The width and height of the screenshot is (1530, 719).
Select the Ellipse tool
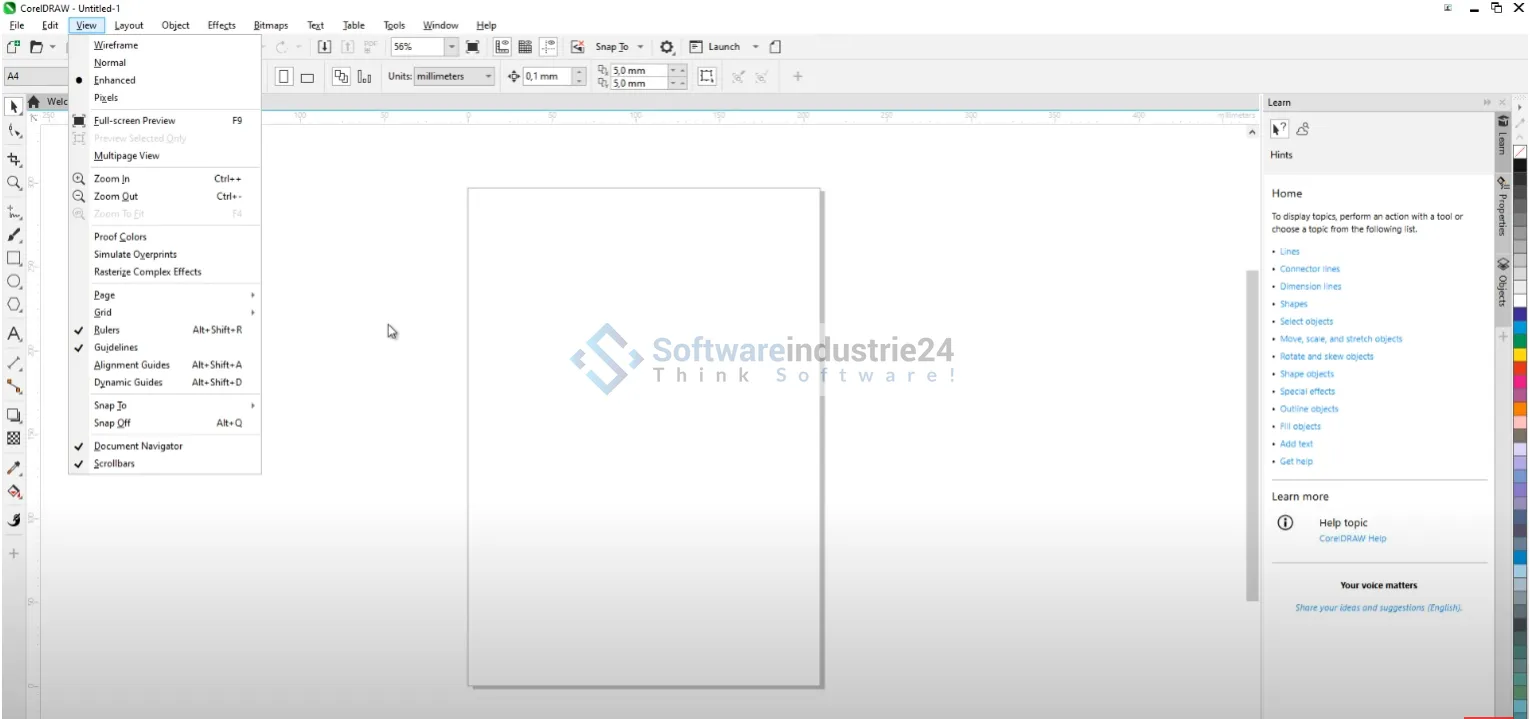14,282
